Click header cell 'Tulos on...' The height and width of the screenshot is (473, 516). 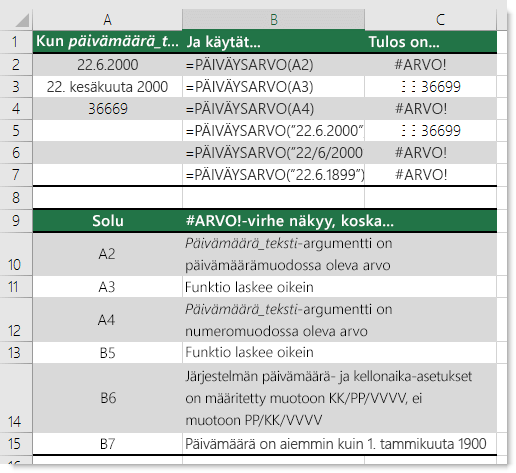click(x=431, y=42)
